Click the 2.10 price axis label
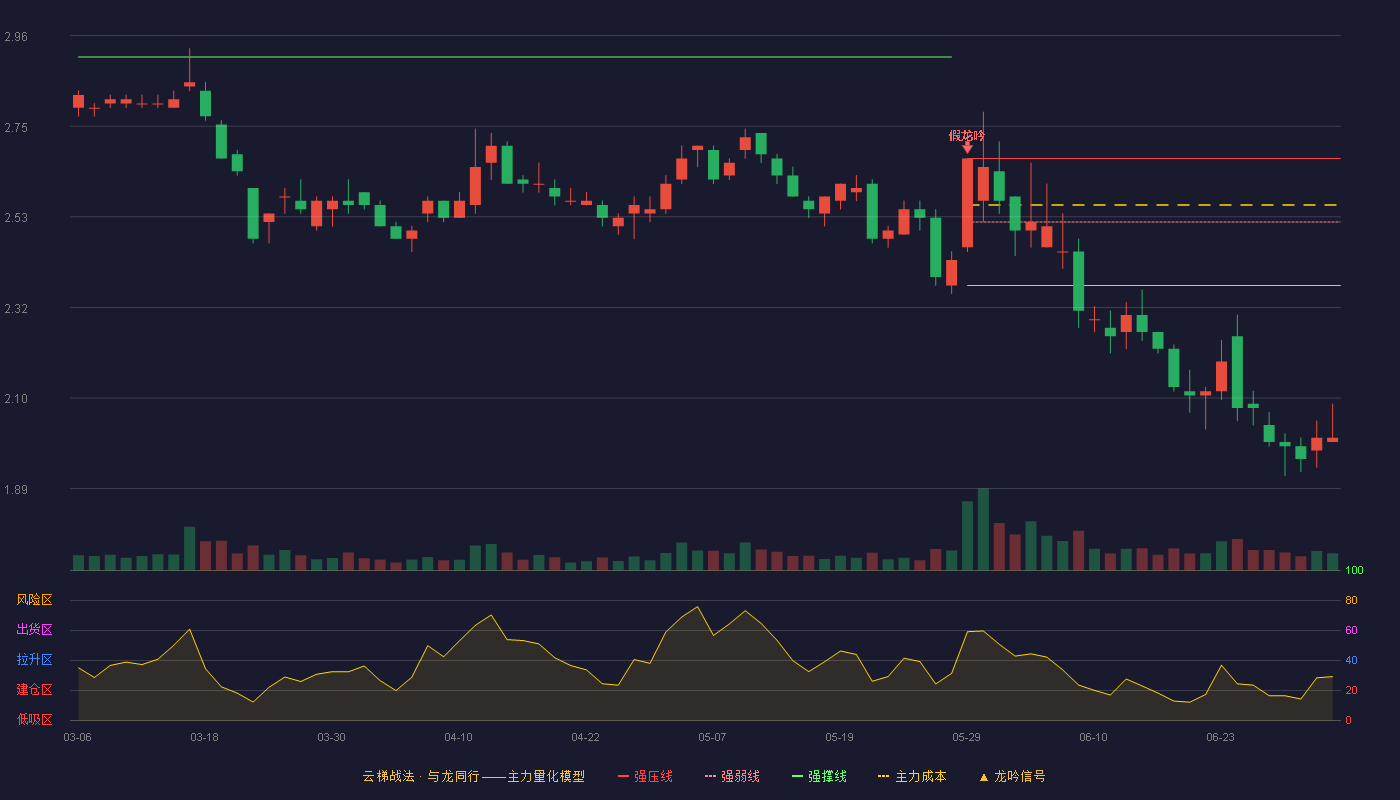1400x800 pixels. [16, 399]
